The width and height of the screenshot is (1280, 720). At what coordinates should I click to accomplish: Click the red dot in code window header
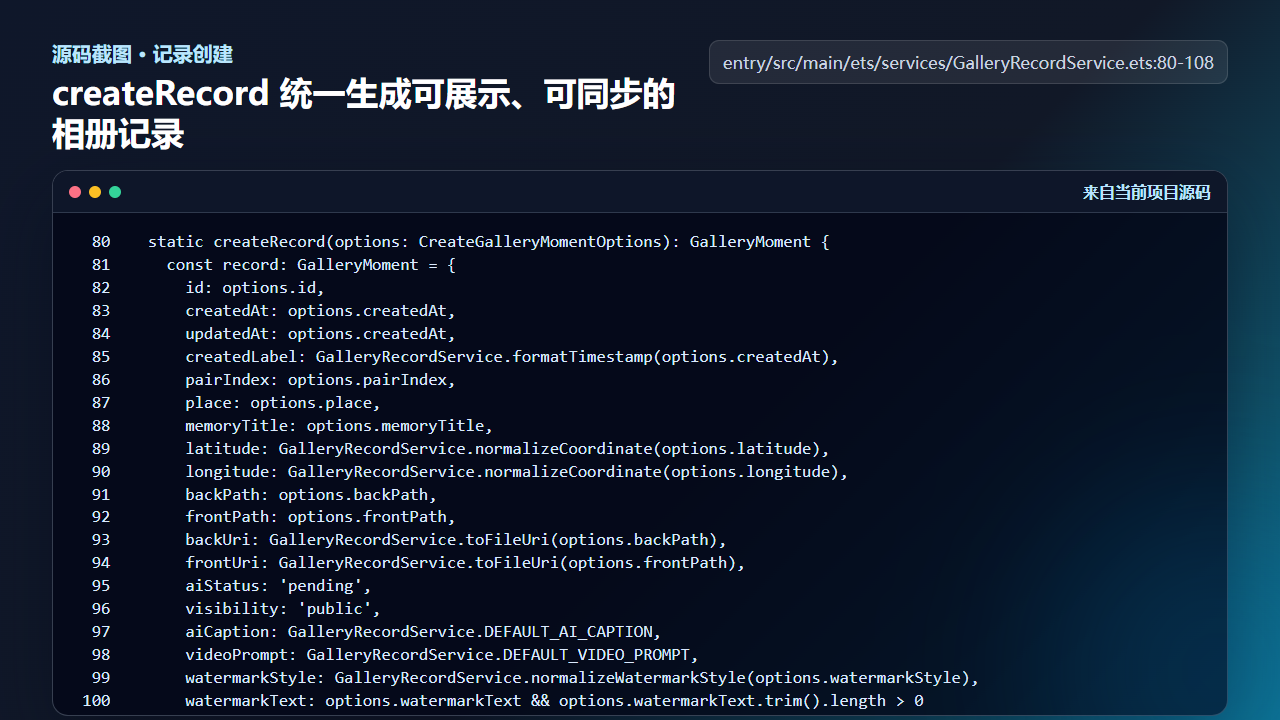point(75,192)
